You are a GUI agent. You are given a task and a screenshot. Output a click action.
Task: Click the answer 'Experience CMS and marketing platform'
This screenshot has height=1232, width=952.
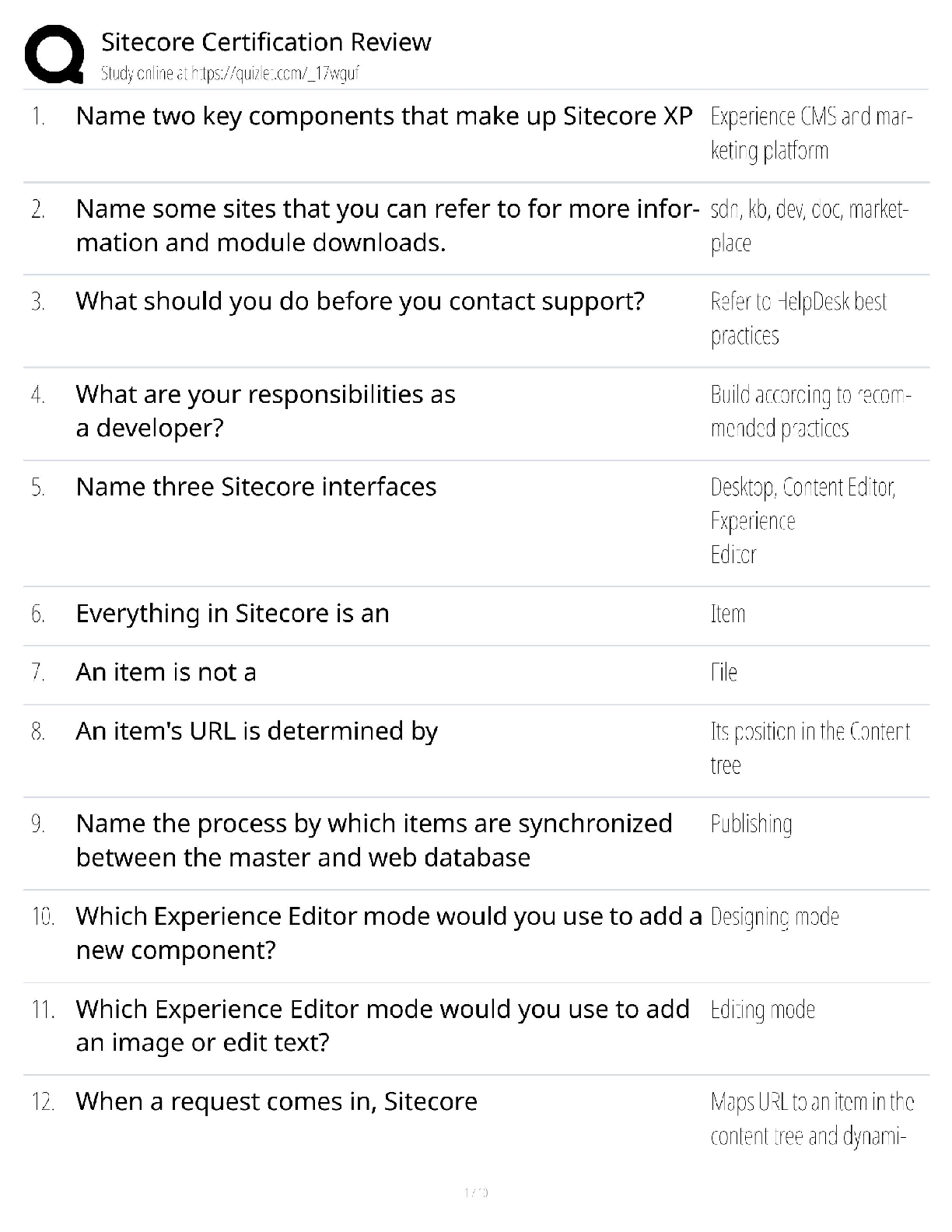[811, 133]
